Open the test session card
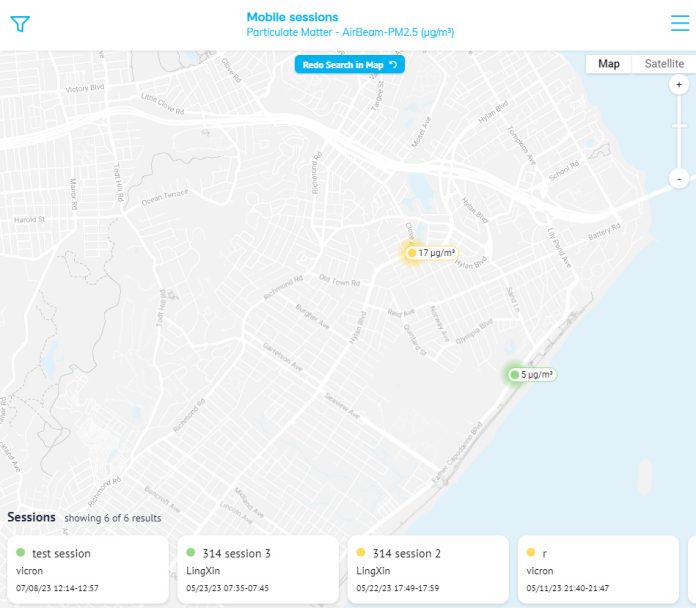 (88, 570)
